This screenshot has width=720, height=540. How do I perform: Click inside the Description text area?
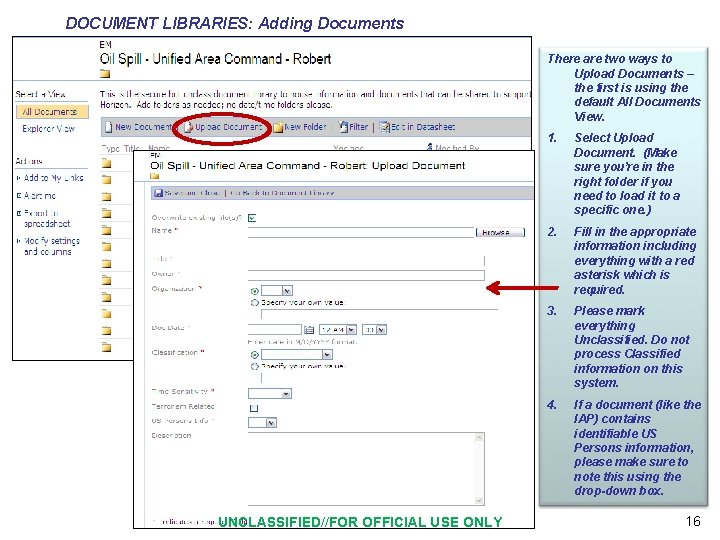(361, 469)
